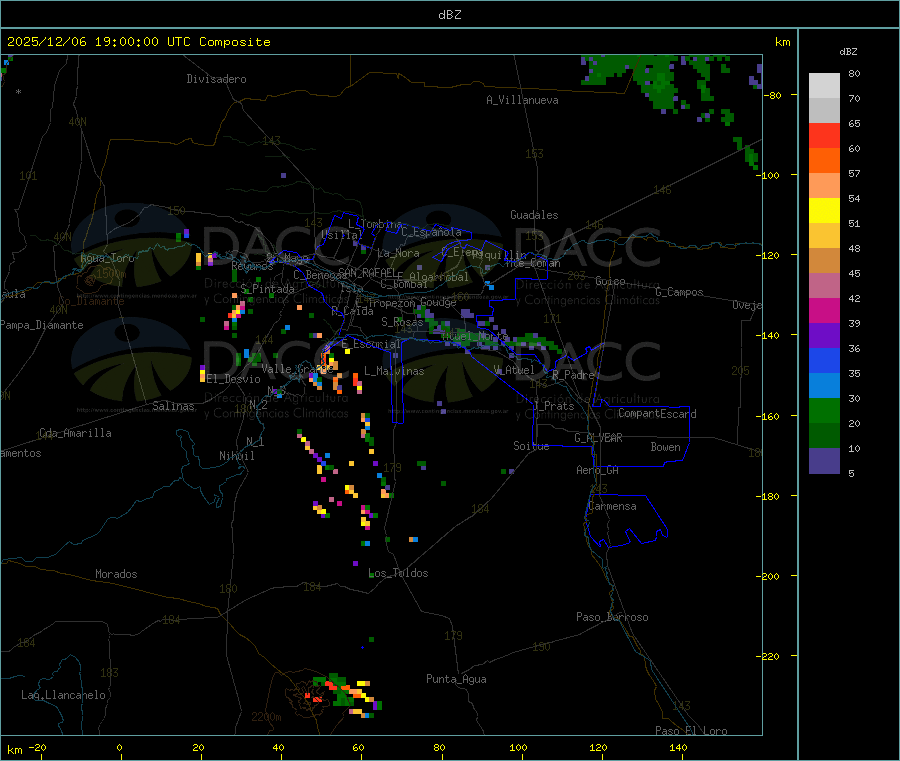Click the 'Paso_Barroso' place label
This screenshot has height=761, width=900.
click(612, 617)
